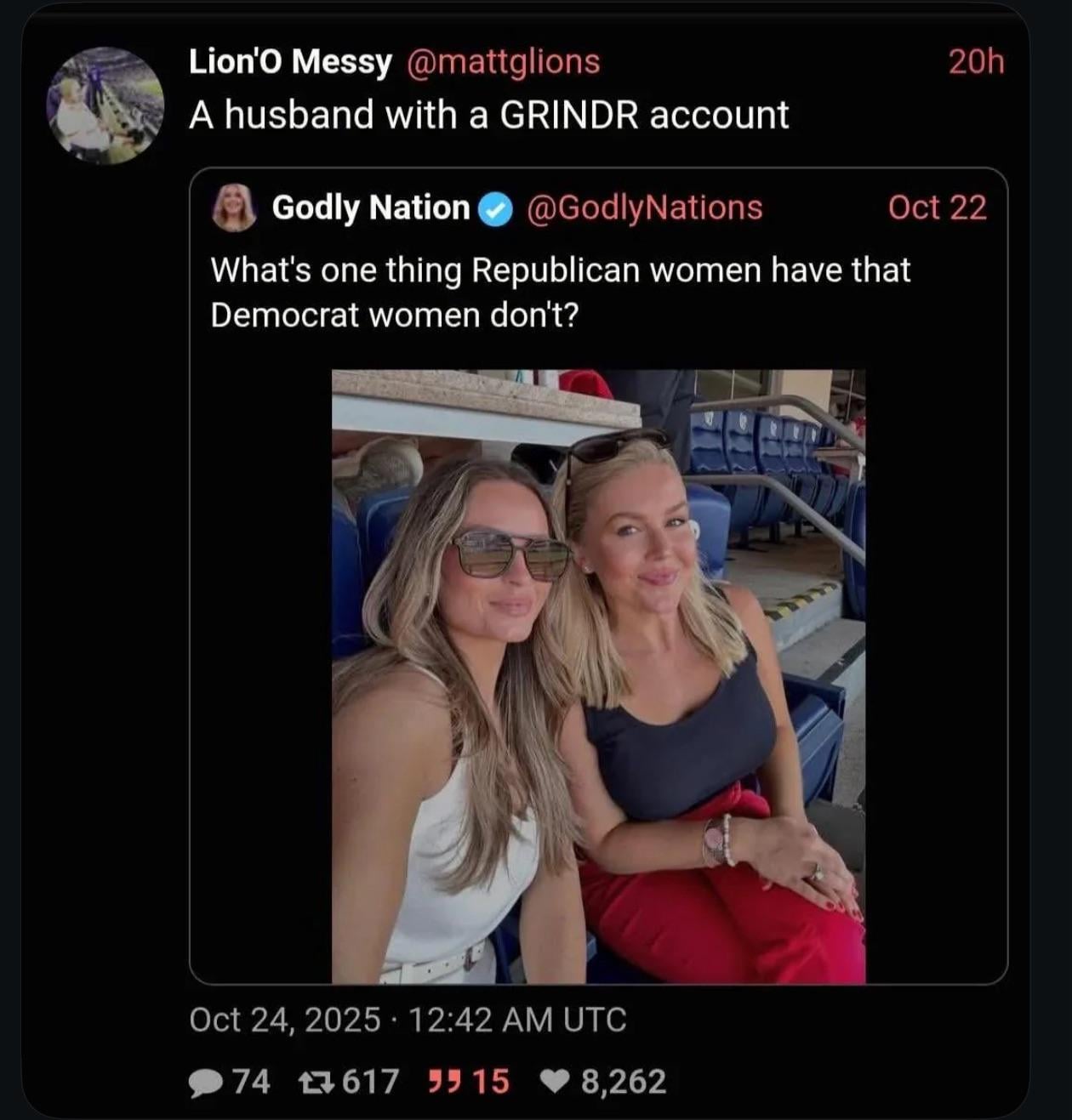Click the Oct 22 quoted post date

(x=937, y=208)
